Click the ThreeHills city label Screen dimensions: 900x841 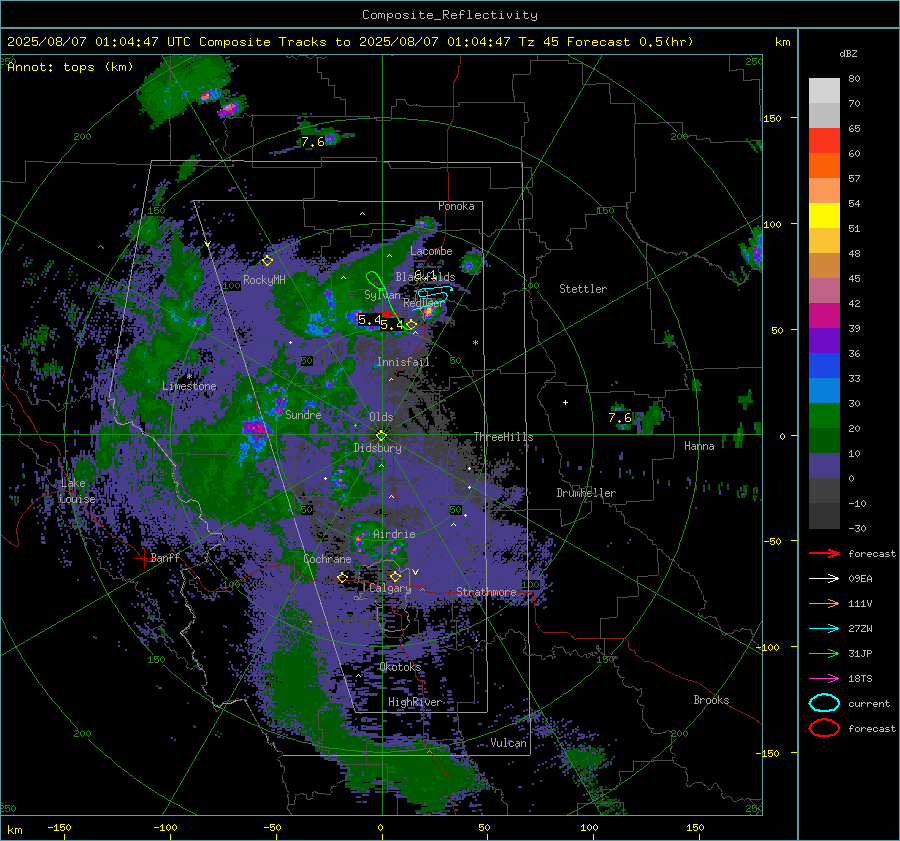coord(503,437)
